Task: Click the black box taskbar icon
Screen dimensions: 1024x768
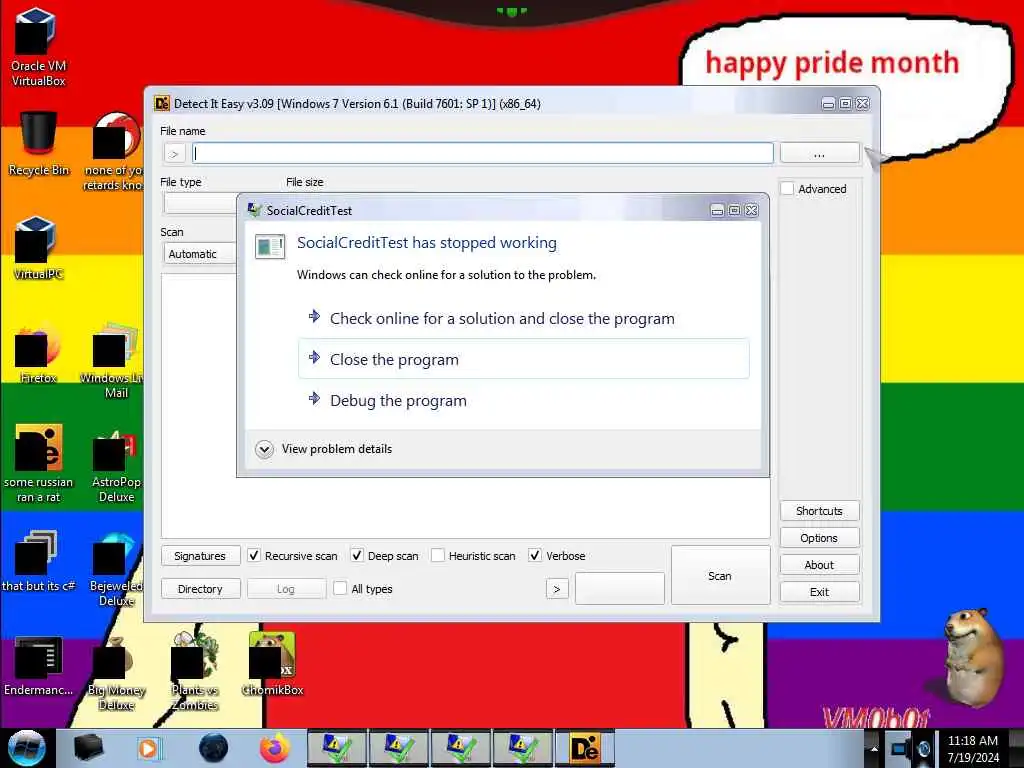Action: click(88, 748)
